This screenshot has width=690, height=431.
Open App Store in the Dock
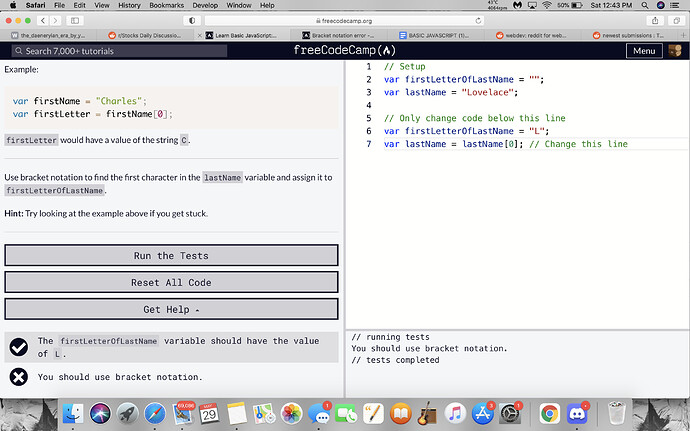pyautogui.click(x=483, y=414)
